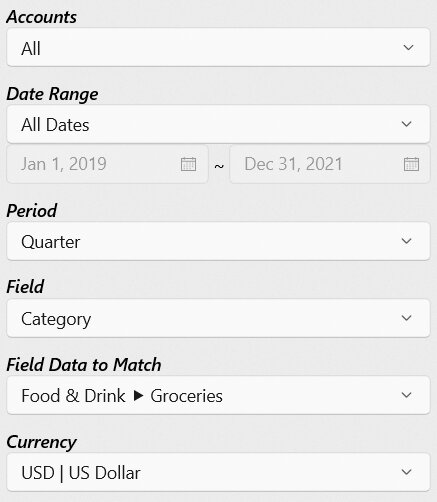This screenshot has width=437, height=502.
Task: Click the start date field Jan 1, 2019
Action: point(107,164)
